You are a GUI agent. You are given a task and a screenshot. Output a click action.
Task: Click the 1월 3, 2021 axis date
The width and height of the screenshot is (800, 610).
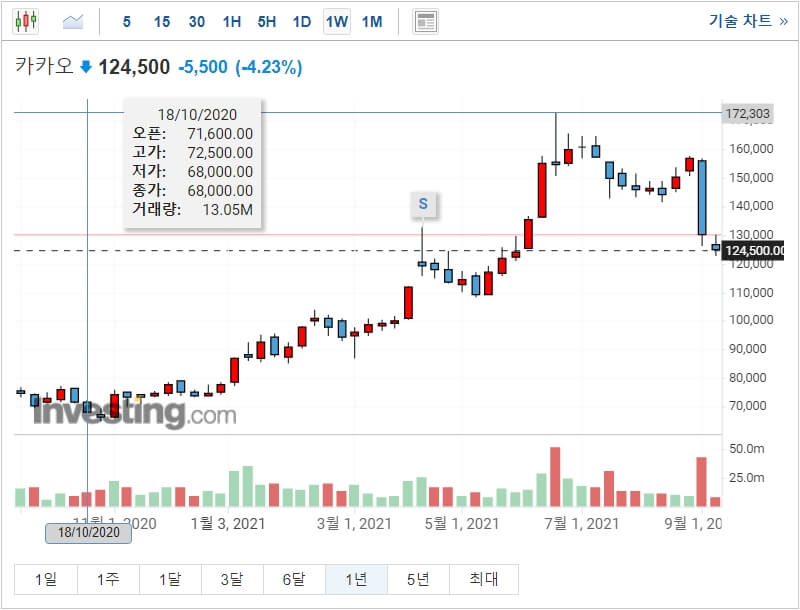(228, 523)
